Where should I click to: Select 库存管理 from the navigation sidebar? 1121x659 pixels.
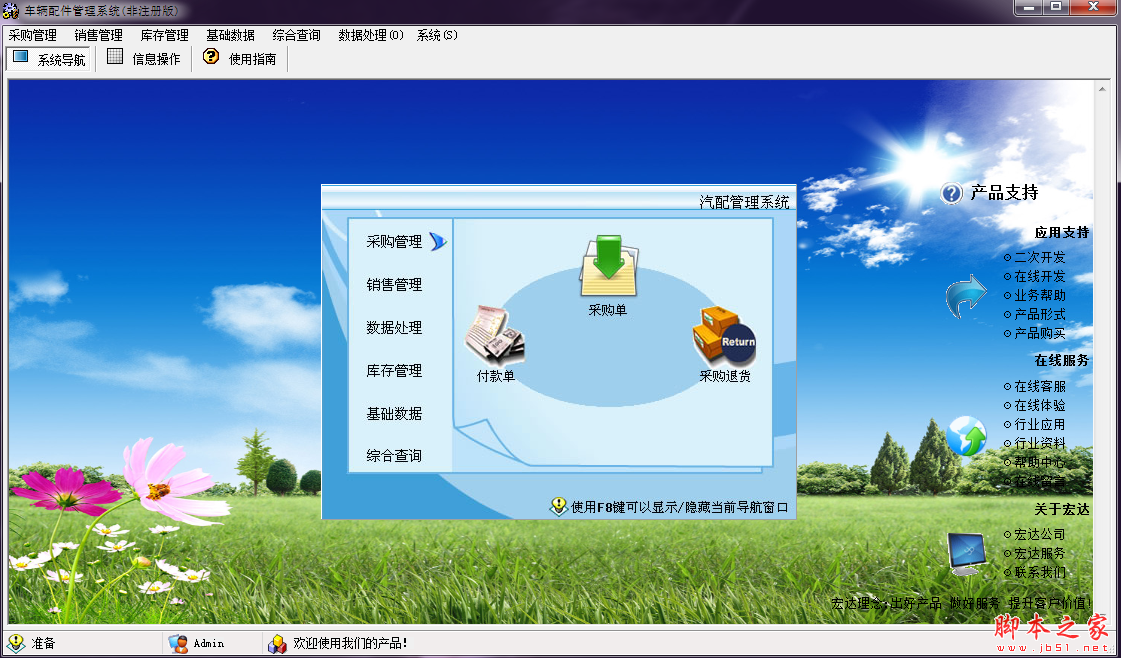pyautogui.click(x=393, y=370)
